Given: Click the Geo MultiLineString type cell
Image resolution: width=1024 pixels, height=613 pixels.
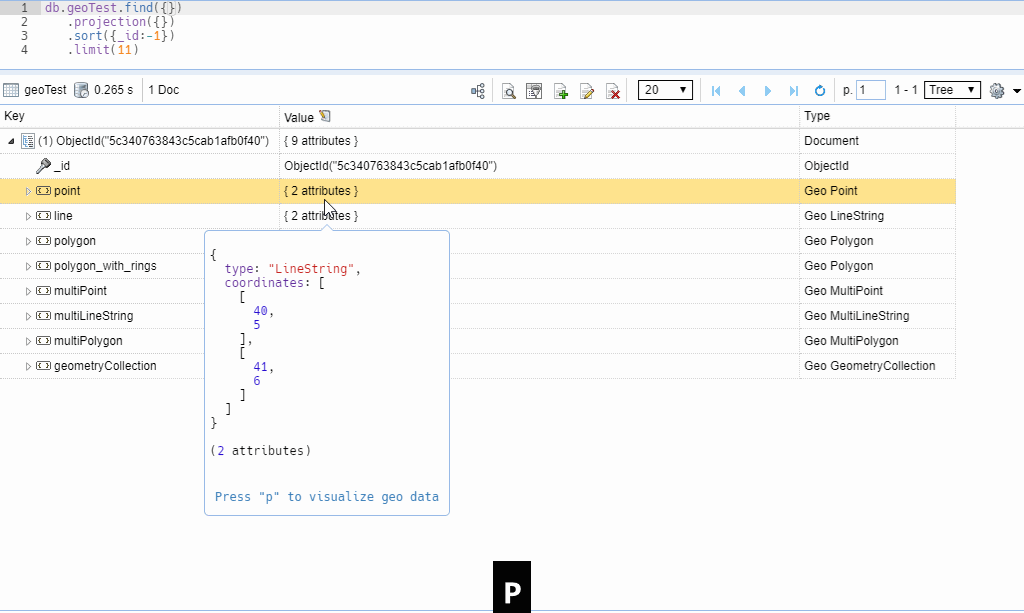Looking at the screenshot, I should (x=856, y=315).
